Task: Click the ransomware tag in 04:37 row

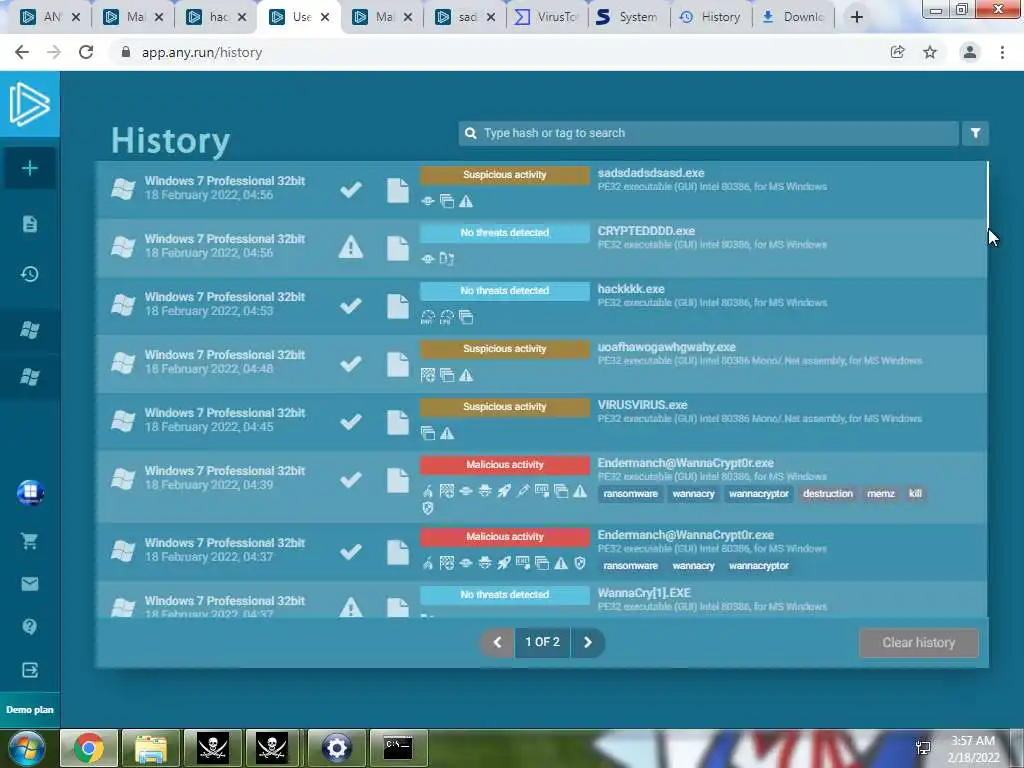Action: (630, 566)
